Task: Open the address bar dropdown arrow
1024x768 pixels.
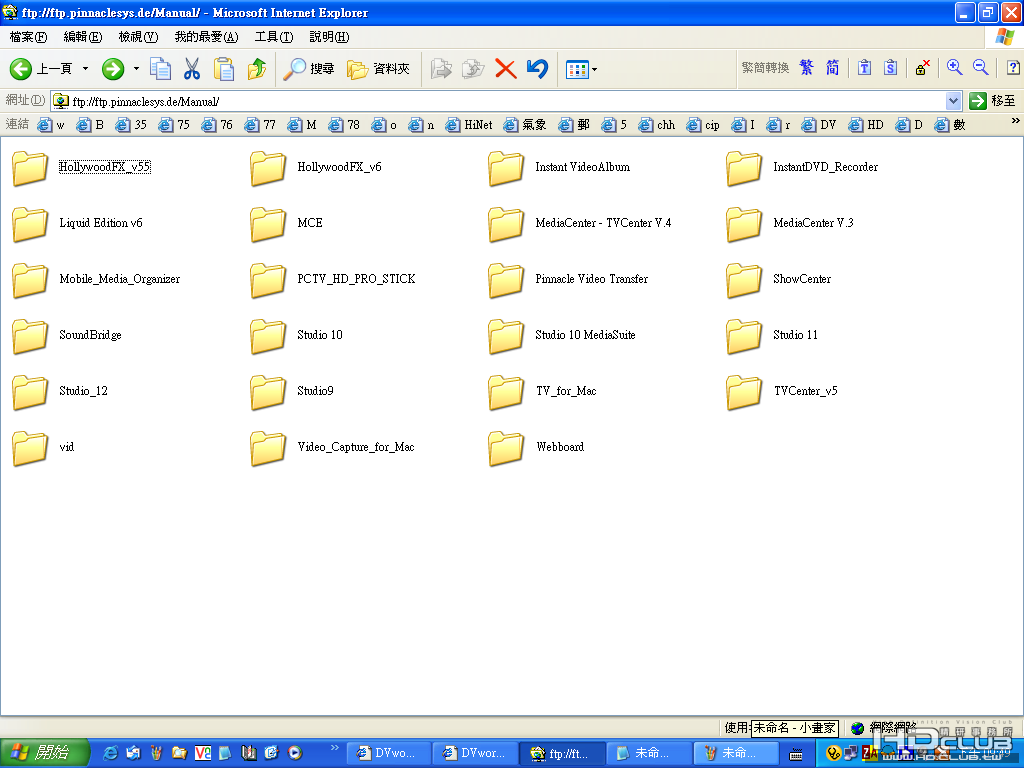Action: (953, 101)
